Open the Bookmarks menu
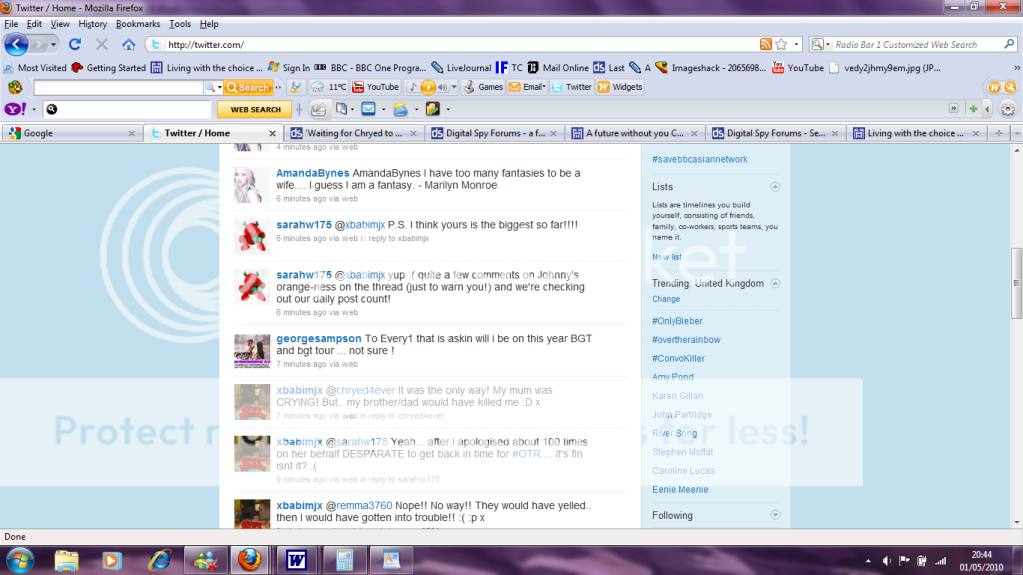This screenshot has height=575, width=1023. click(137, 23)
